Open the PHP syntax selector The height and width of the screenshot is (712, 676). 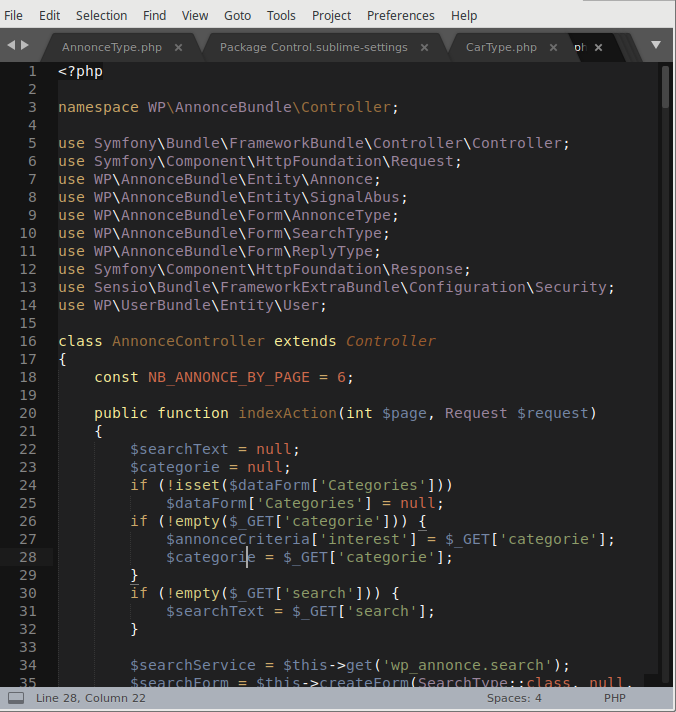pos(614,697)
